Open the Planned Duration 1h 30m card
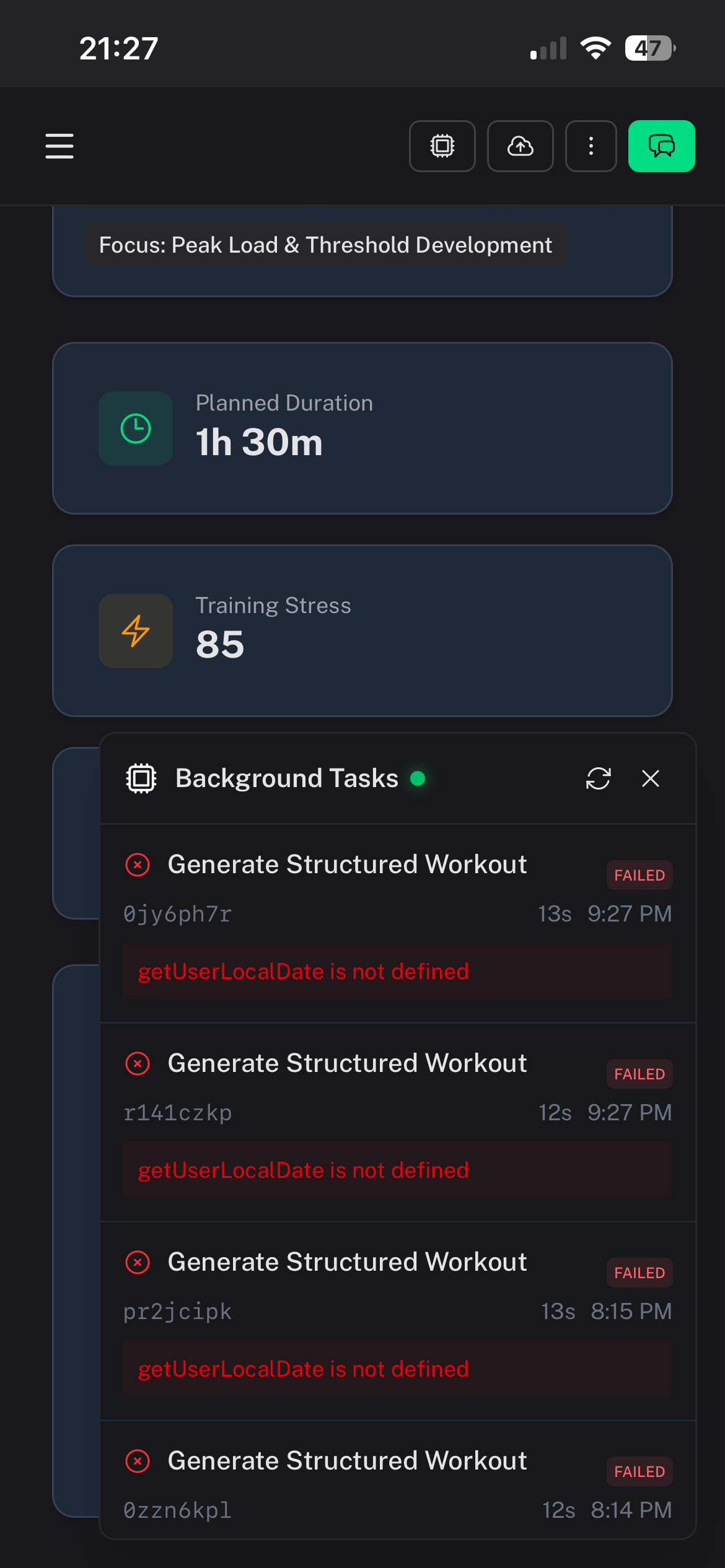Image resolution: width=725 pixels, height=1568 pixels. click(362, 428)
